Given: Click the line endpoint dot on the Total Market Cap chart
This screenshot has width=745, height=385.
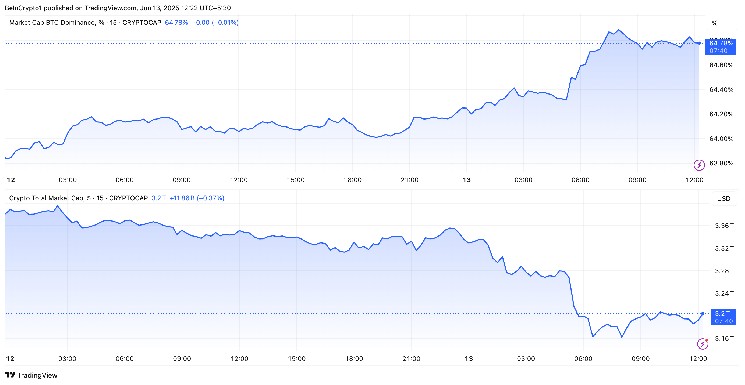Looking at the screenshot, I should 703,313.
